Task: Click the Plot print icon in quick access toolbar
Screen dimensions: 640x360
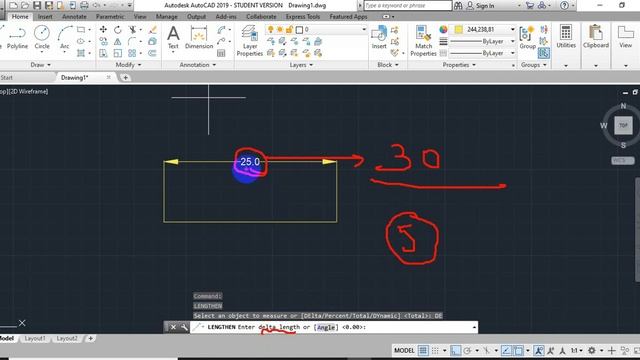Action: [84, 5]
